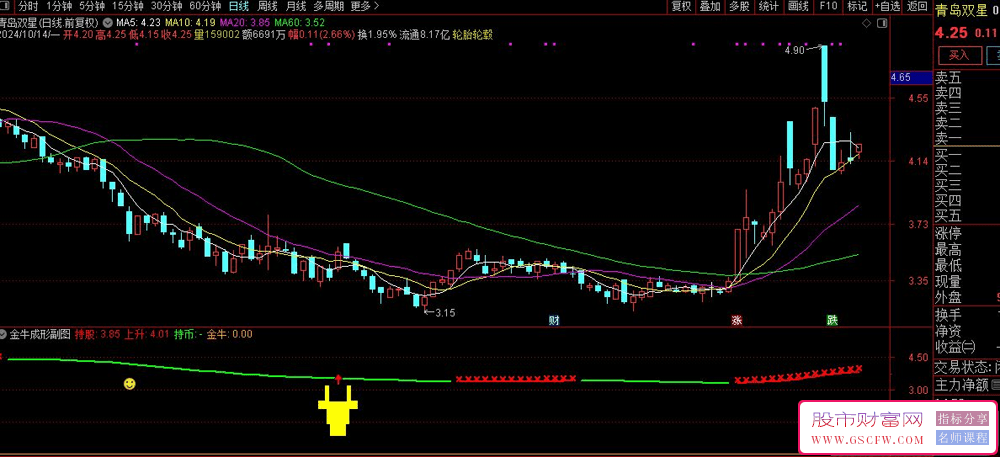Click the diamond marker icon above the price axis
The width and height of the screenshot is (1000, 457).
point(865,23)
